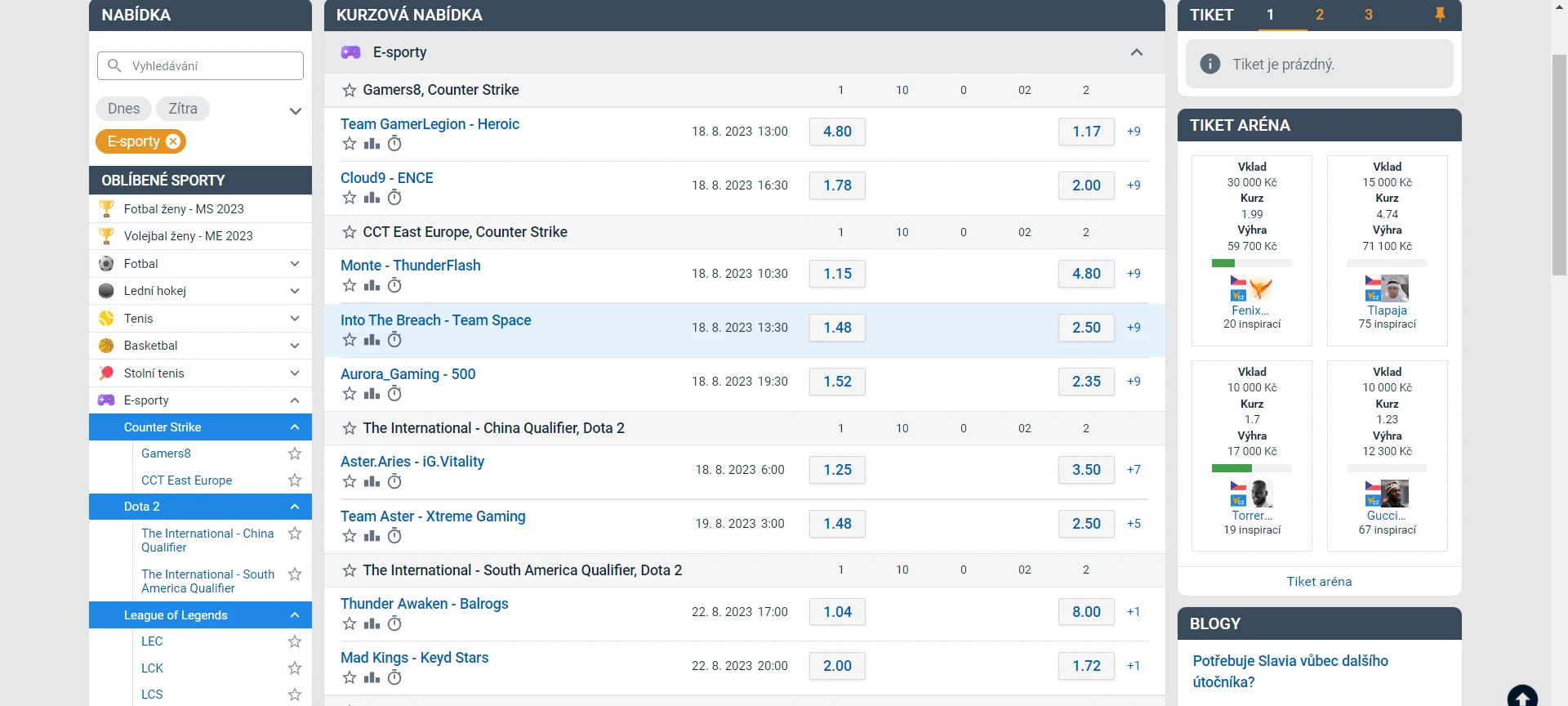This screenshot has height=706, width=1568.
Task: Open statistics icon for Mad Kings - Keyd Stars
Action: [x=372, y=677]
